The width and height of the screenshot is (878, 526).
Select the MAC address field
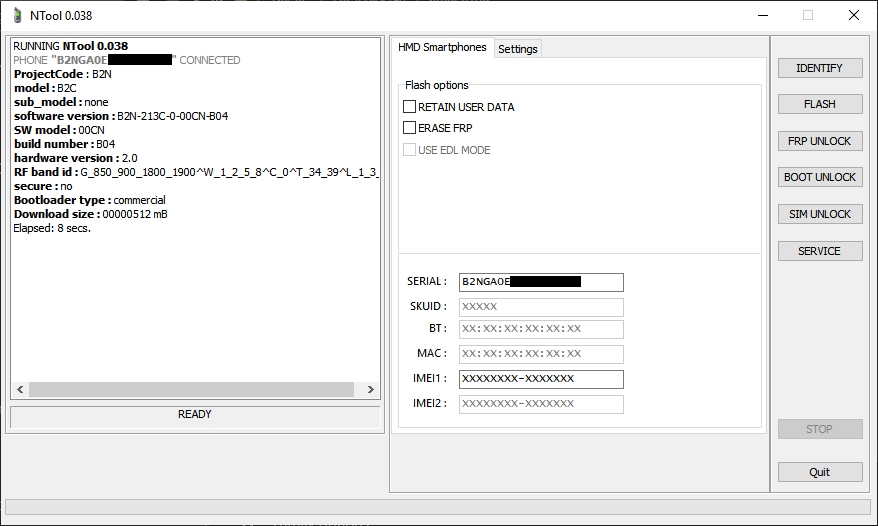point(541,354)
